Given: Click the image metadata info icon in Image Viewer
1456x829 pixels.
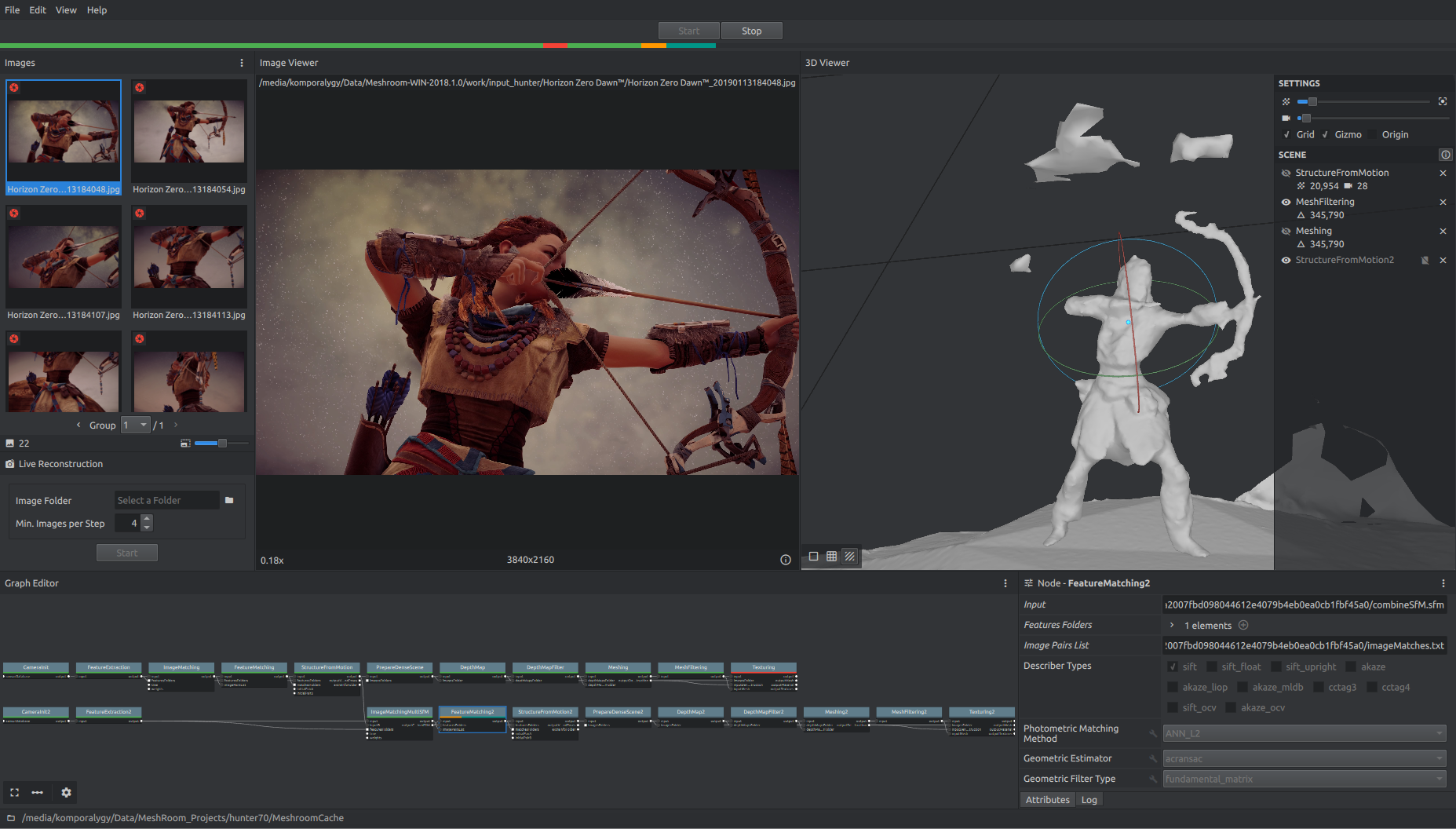Looking at the screenshot, I should (785, 560).
